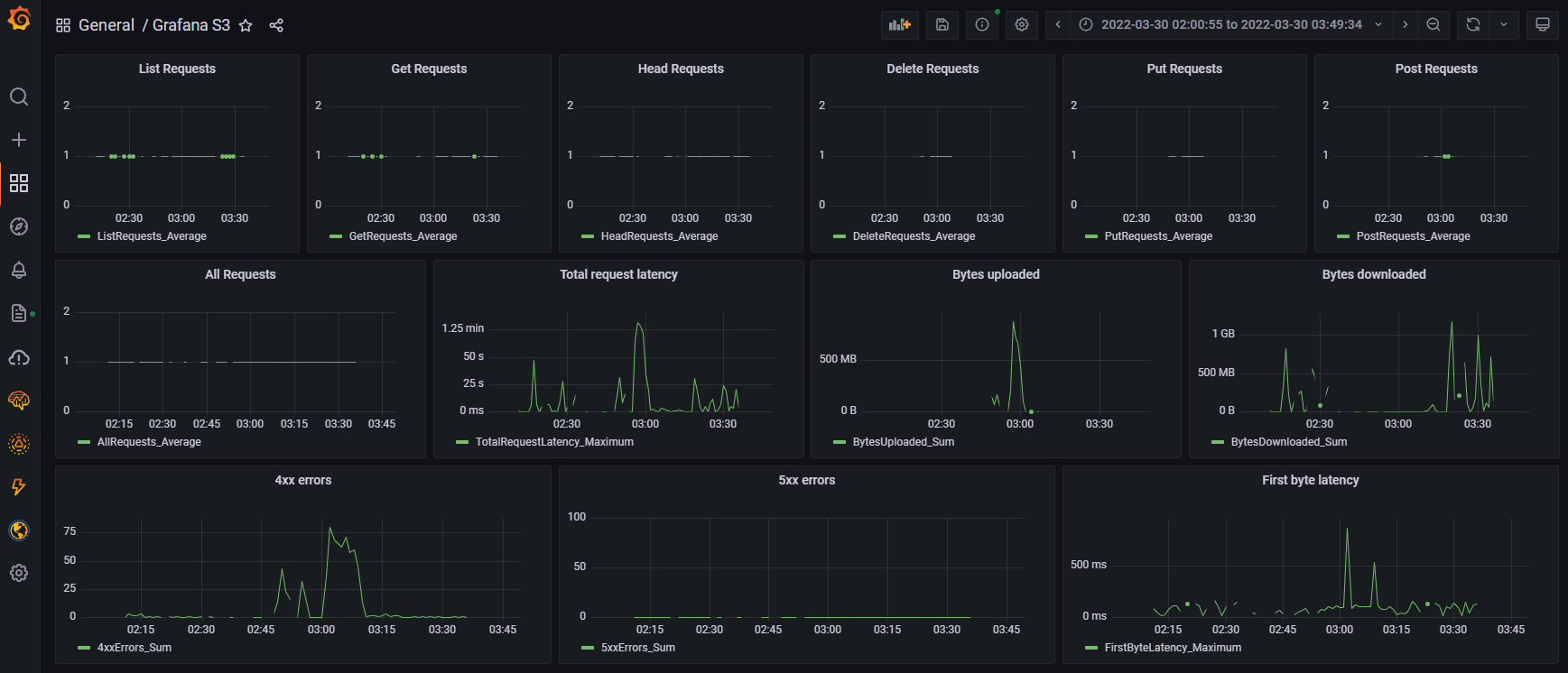Viewport: 1568px width, 673px height.
Task: Click the tallest peak in 4xx errors graph
Action: (330, 529)
